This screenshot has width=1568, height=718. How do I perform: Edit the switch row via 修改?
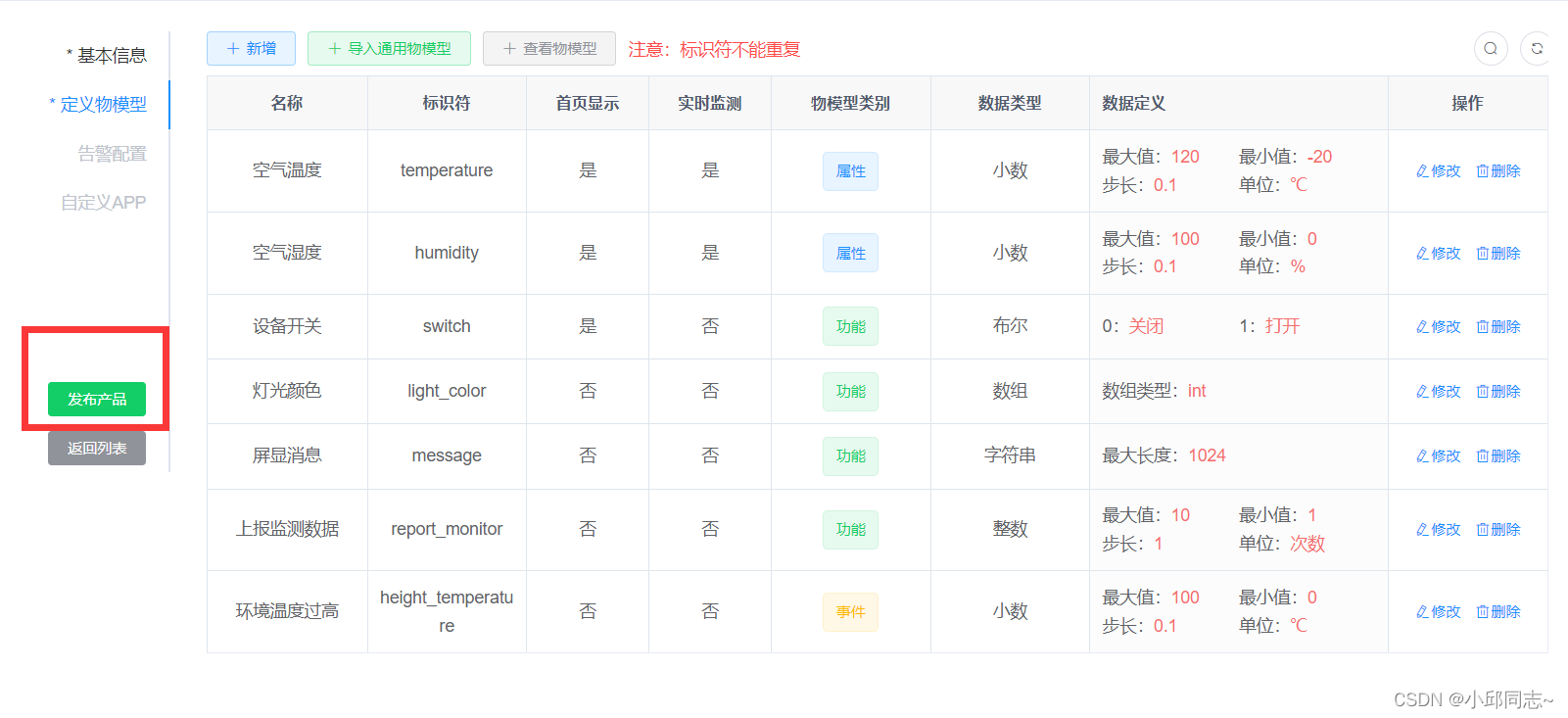click(1438, 326)
